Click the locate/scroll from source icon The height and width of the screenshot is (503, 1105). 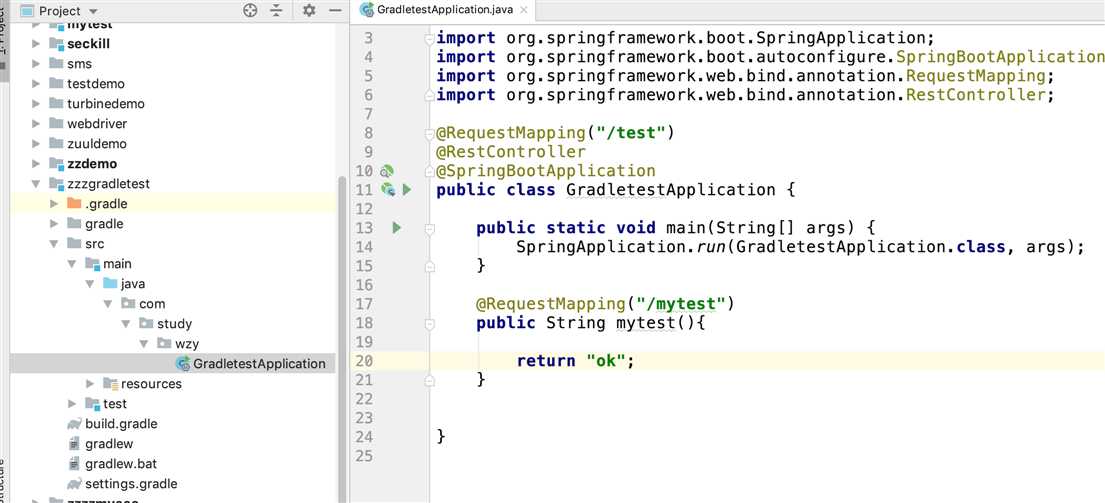tap(250, 11)
